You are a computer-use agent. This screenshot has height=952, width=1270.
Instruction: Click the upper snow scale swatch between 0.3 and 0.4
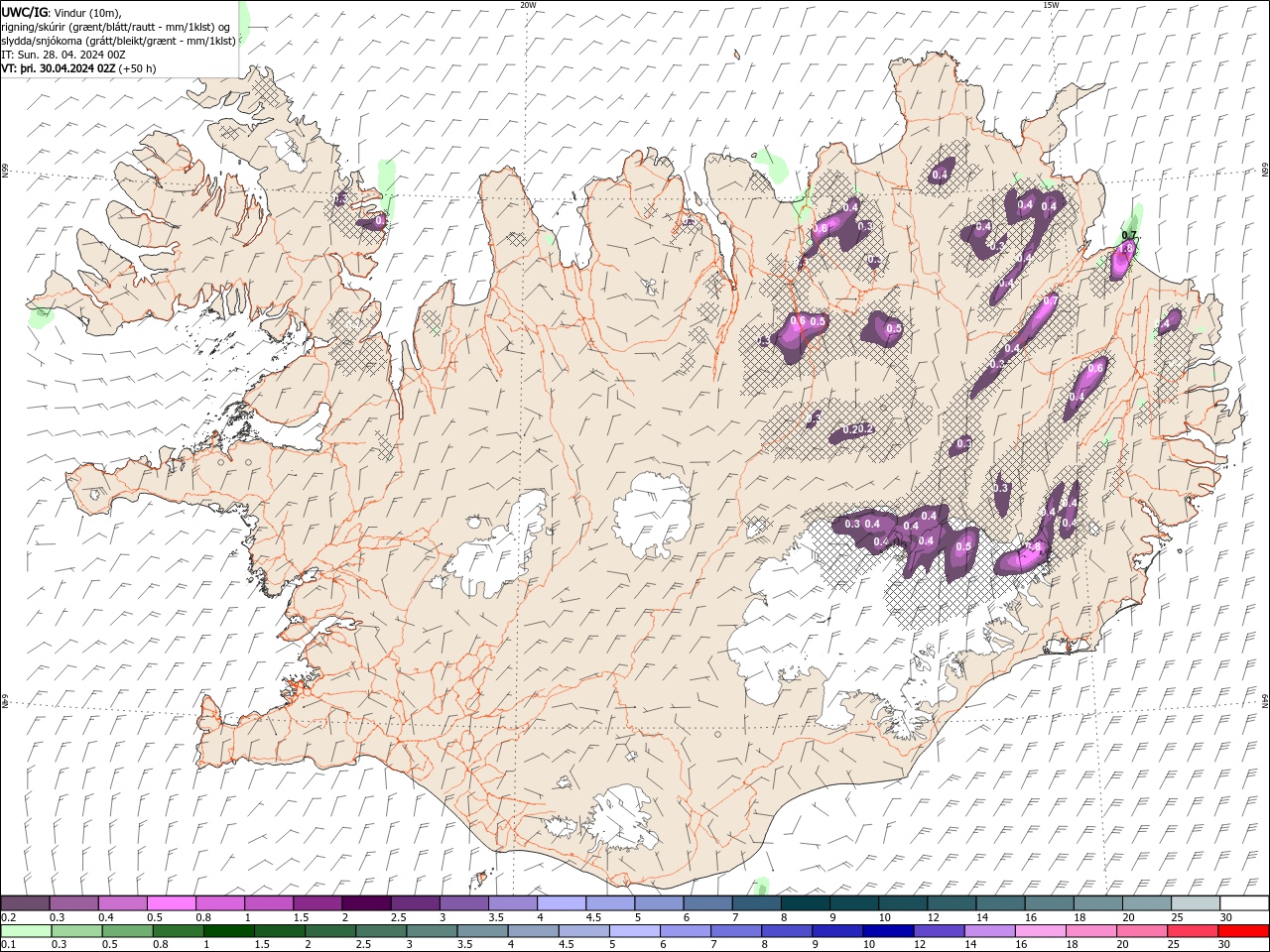(74, 903)
